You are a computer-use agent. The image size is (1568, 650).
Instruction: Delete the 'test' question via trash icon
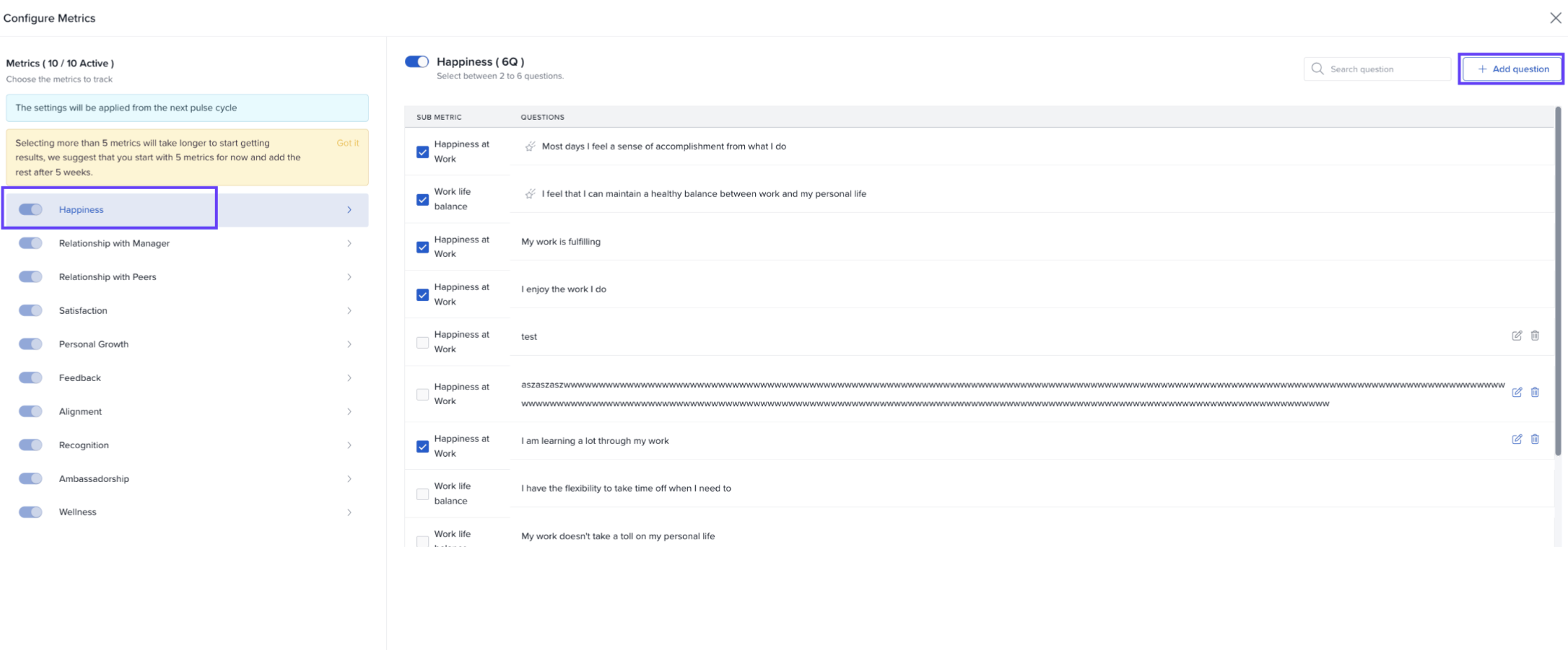[x=1534, y=336]
